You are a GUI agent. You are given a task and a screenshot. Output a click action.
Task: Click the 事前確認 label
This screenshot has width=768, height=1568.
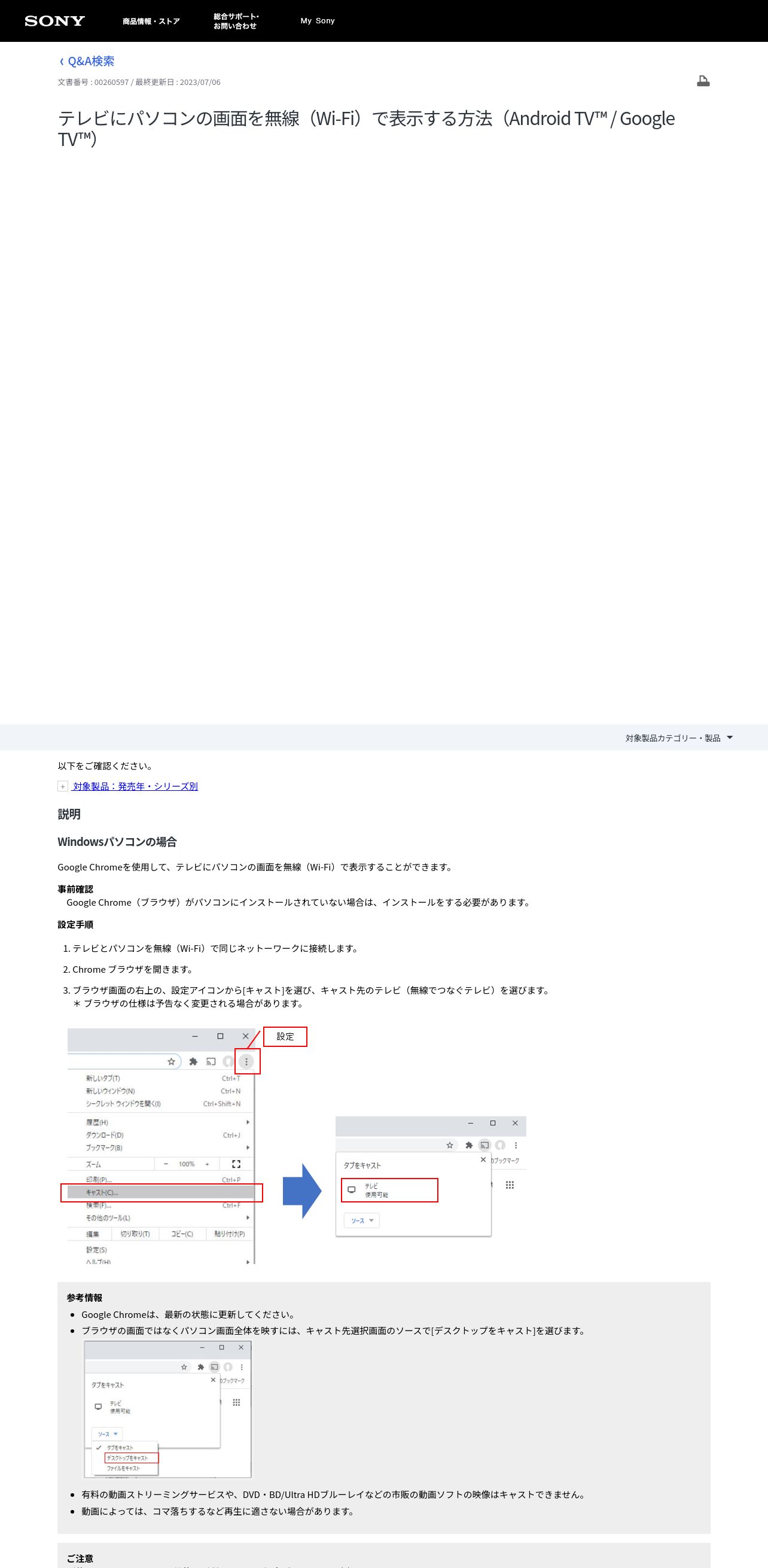tap(75, 890)
